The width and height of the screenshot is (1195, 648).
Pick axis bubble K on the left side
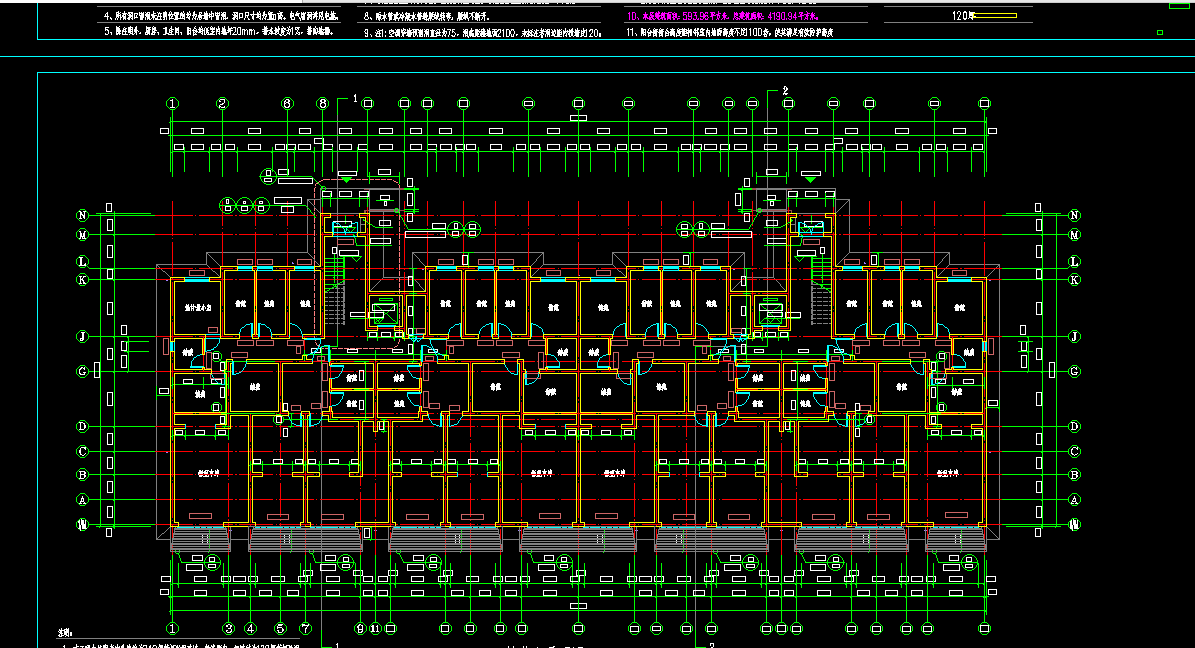point(82,280)
